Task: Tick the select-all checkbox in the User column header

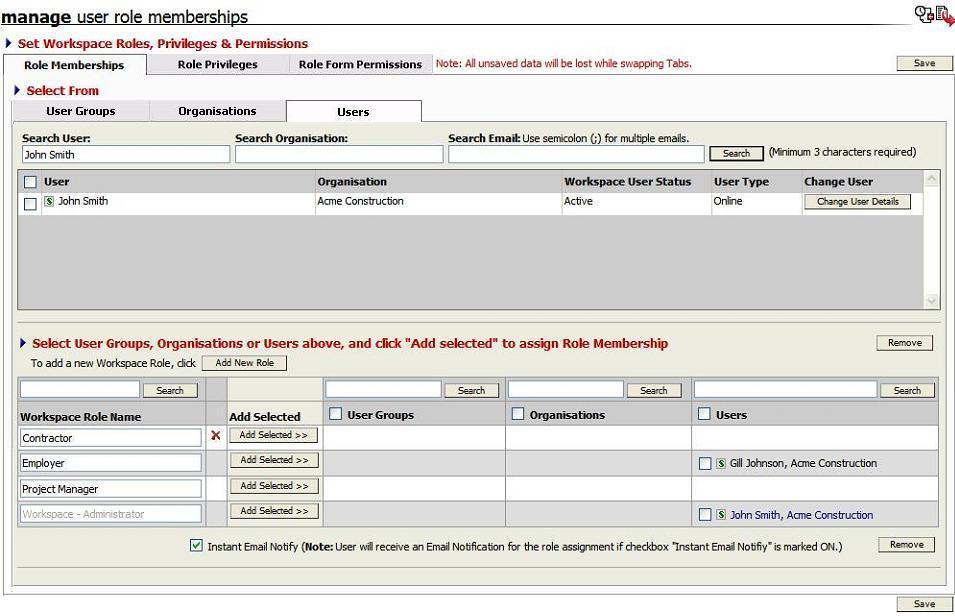Action: click(x=30, y=182)
